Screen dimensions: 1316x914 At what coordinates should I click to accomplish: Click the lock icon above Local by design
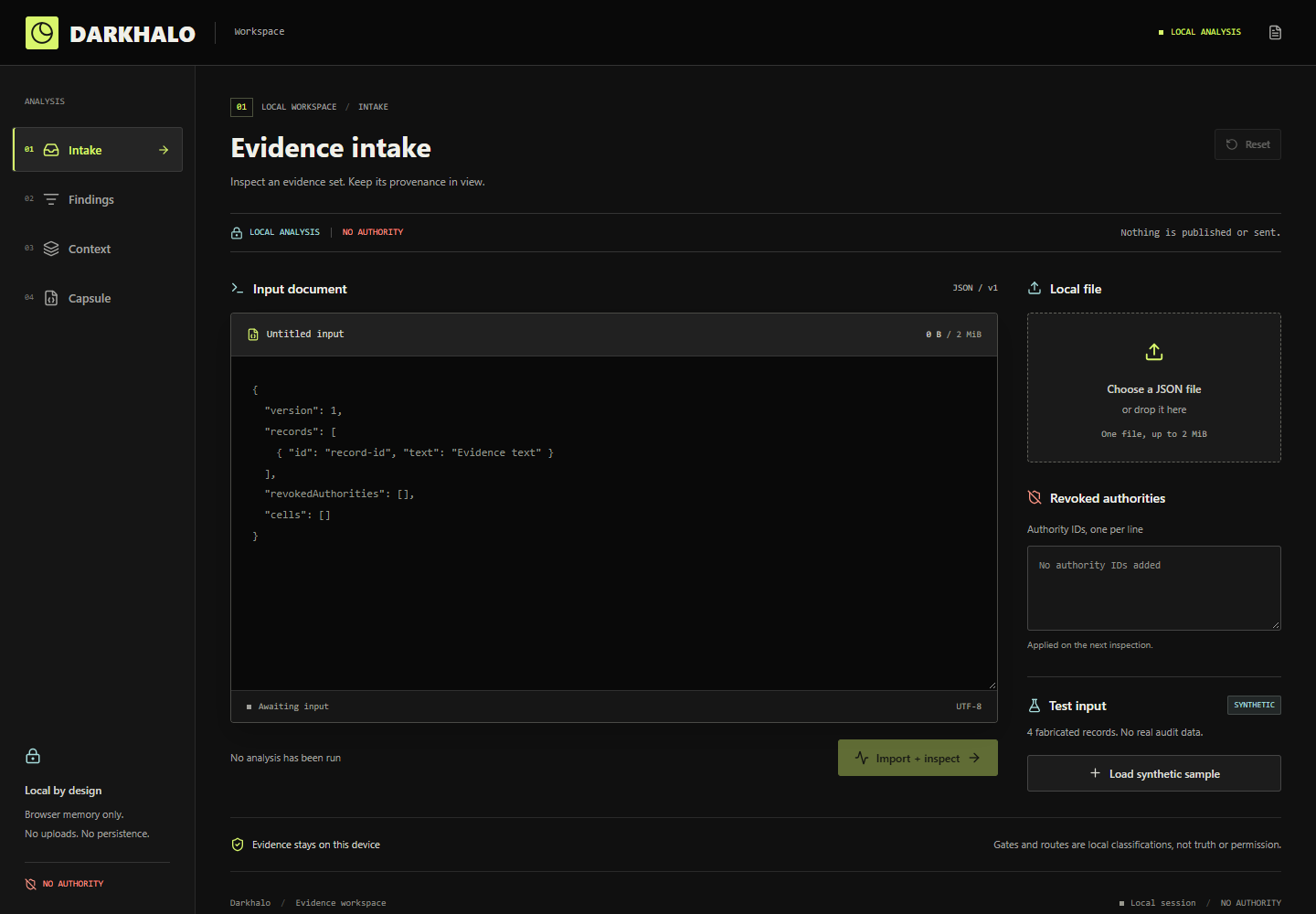(33, 756)
